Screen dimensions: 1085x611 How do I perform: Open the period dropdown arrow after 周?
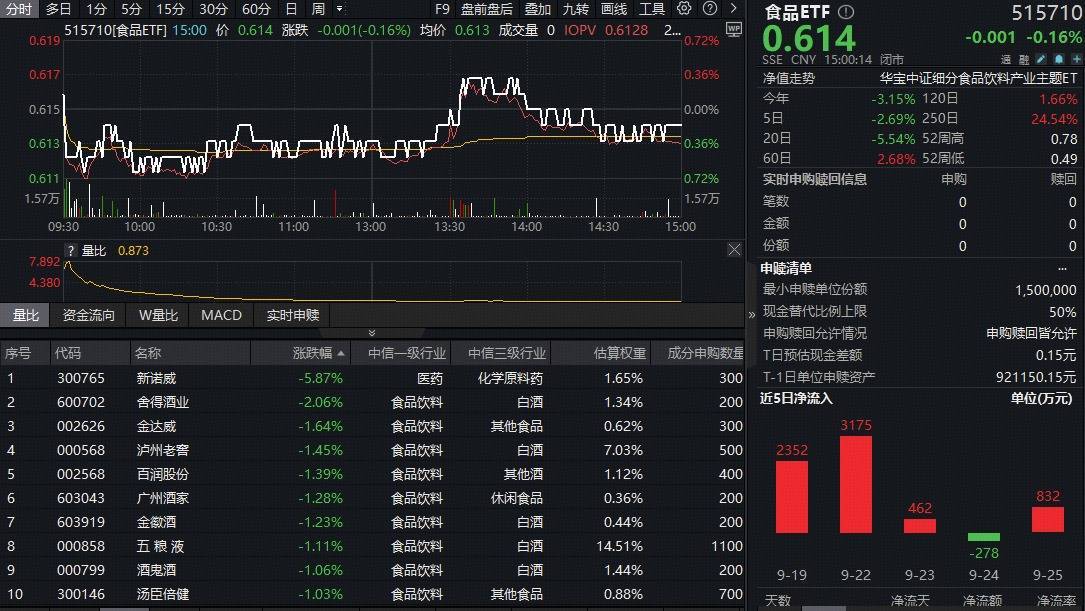339,9
